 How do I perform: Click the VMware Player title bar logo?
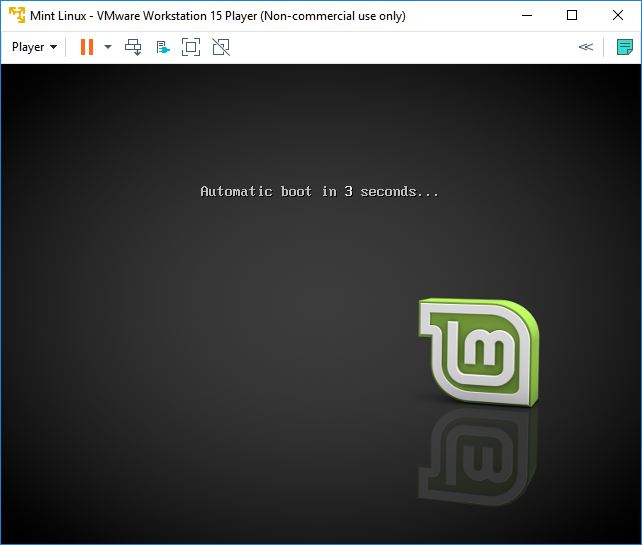click(x=17, y=15)
